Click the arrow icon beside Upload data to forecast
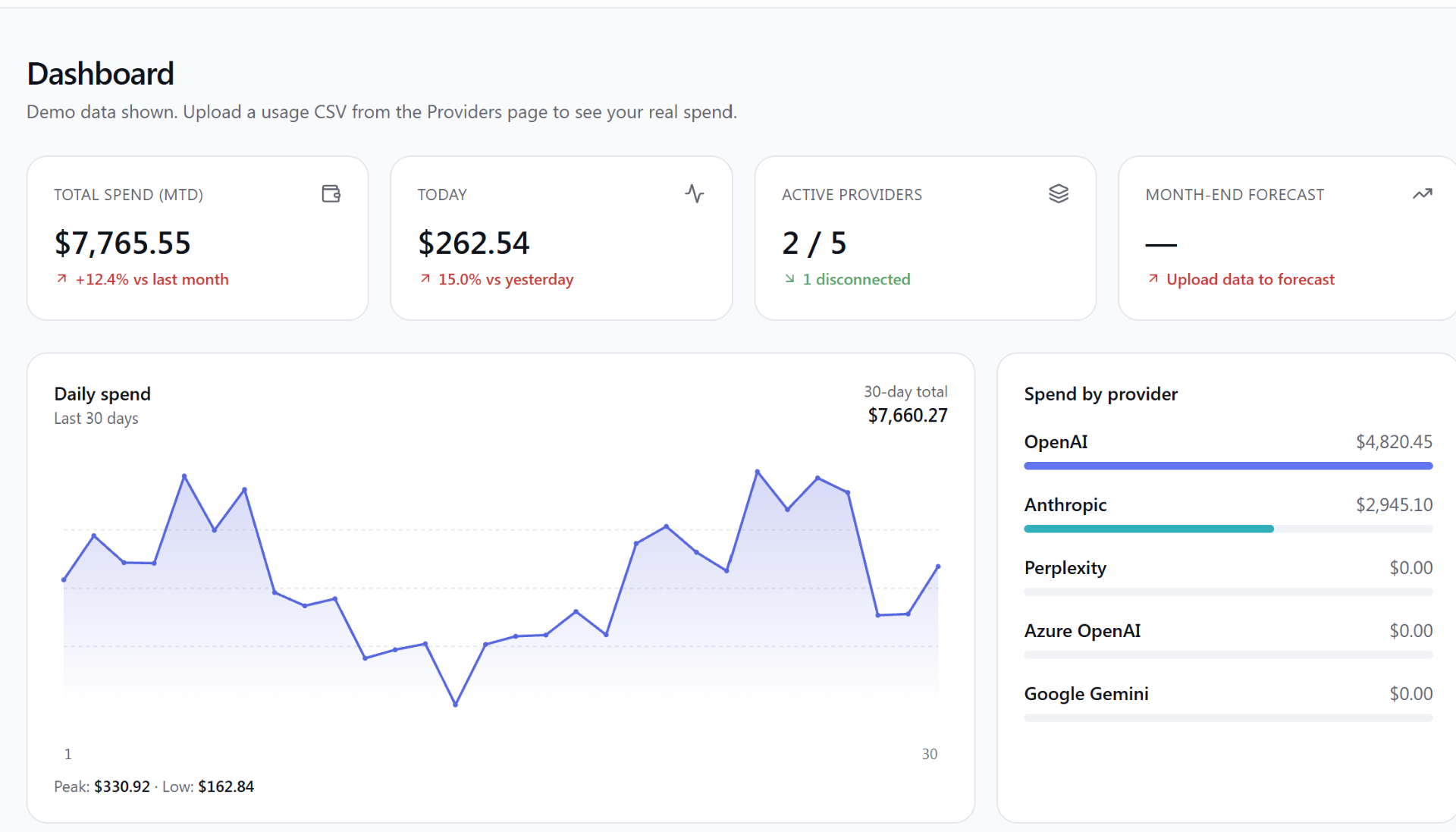This screenshot has width=1456, height=832. (x=1153, y=279)
